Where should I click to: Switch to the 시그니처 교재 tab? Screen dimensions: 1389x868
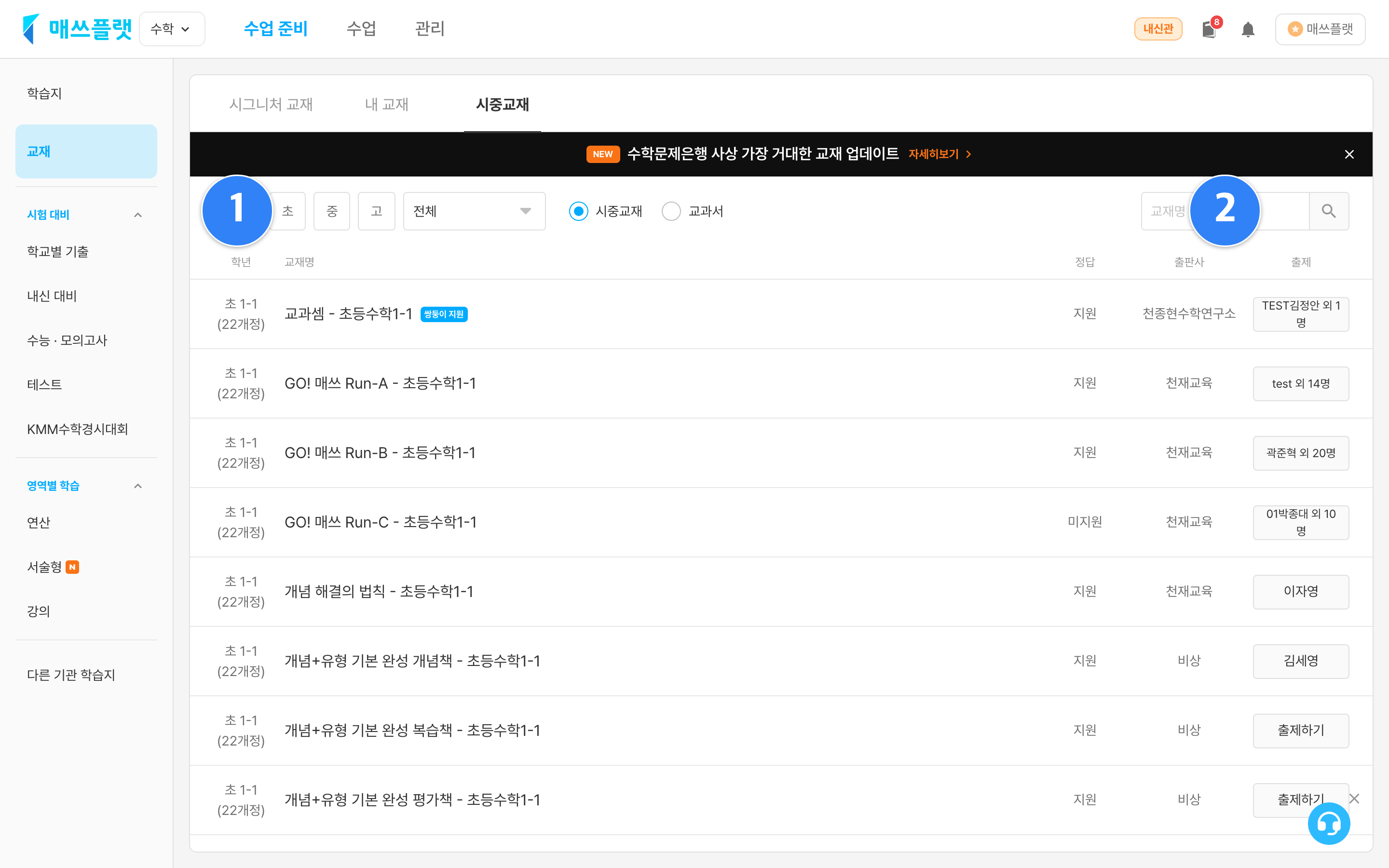[x=271, y=104]
